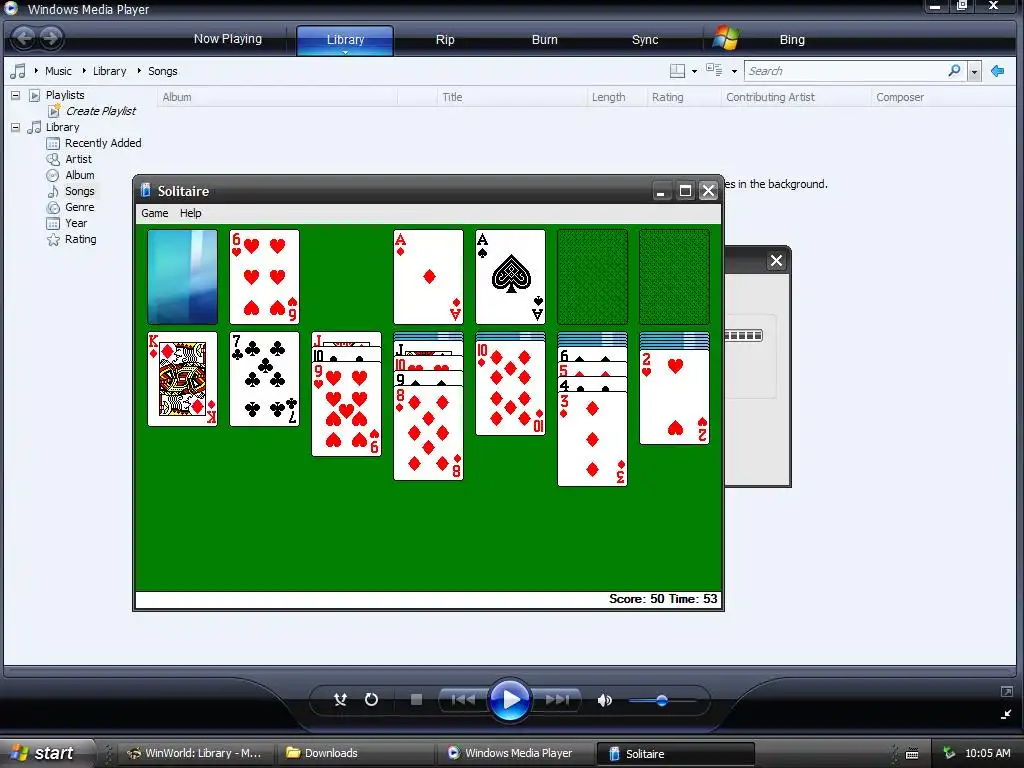Select Recently Added in the library tree

coord(103,143)
